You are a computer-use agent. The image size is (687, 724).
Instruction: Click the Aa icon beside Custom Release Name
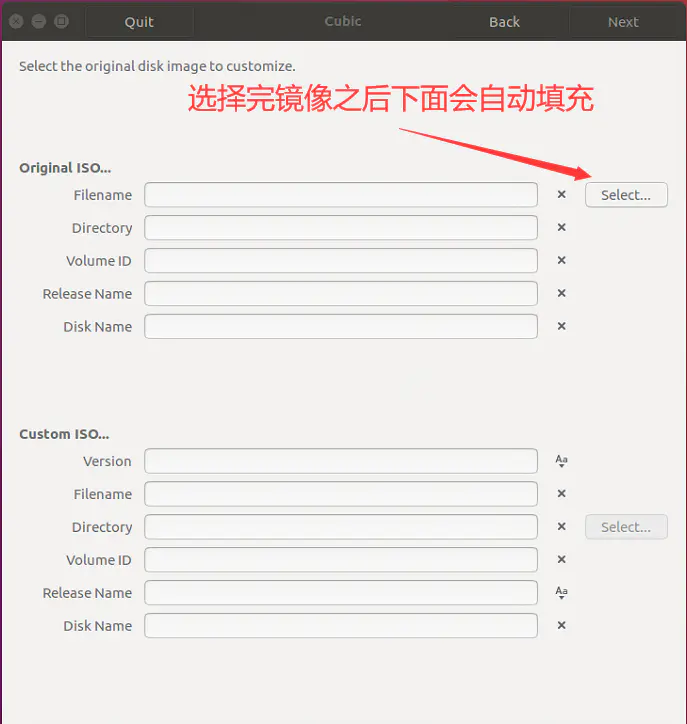click(561, 593)
